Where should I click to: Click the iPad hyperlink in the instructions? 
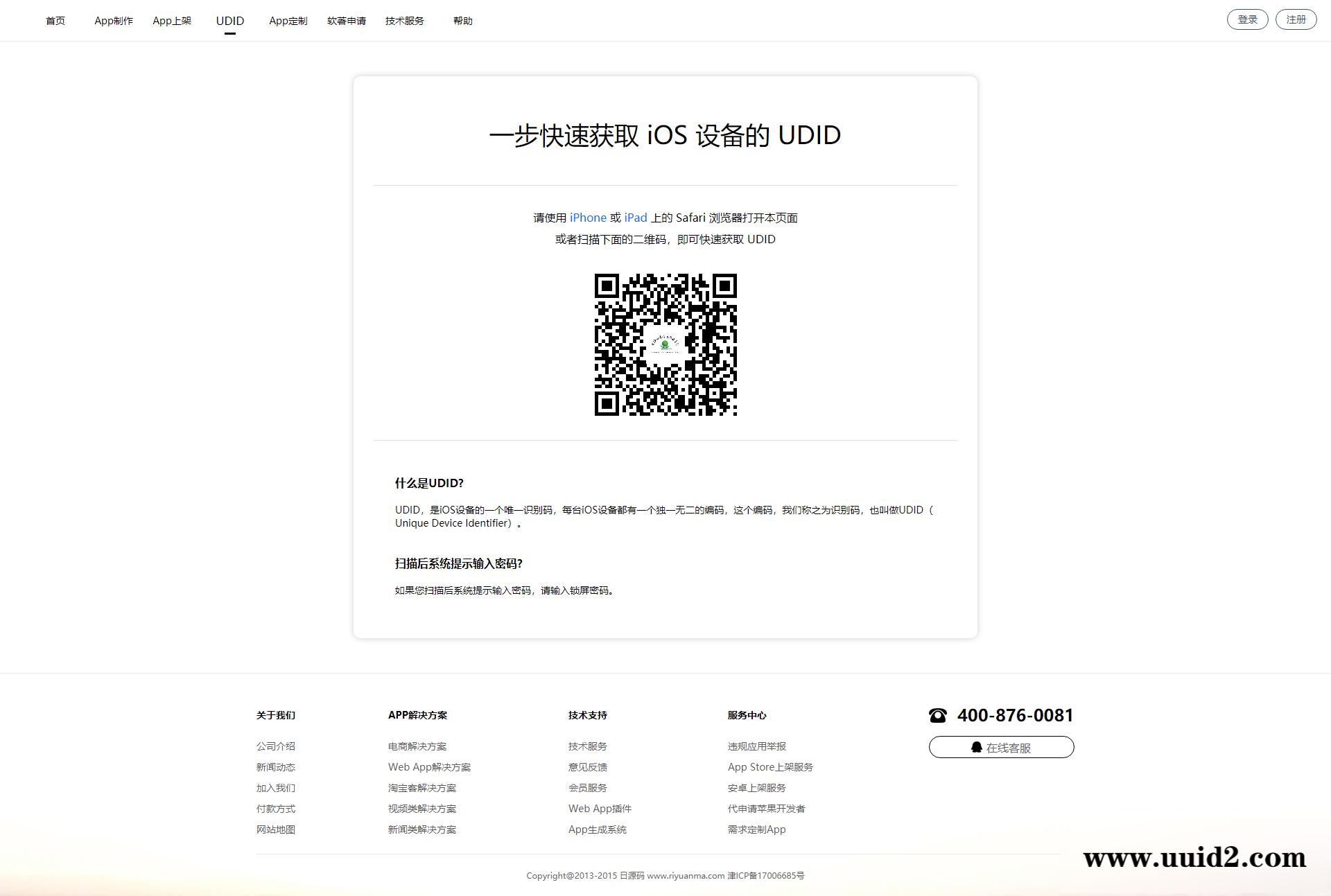pyautogui.click(x=634, y=217)
